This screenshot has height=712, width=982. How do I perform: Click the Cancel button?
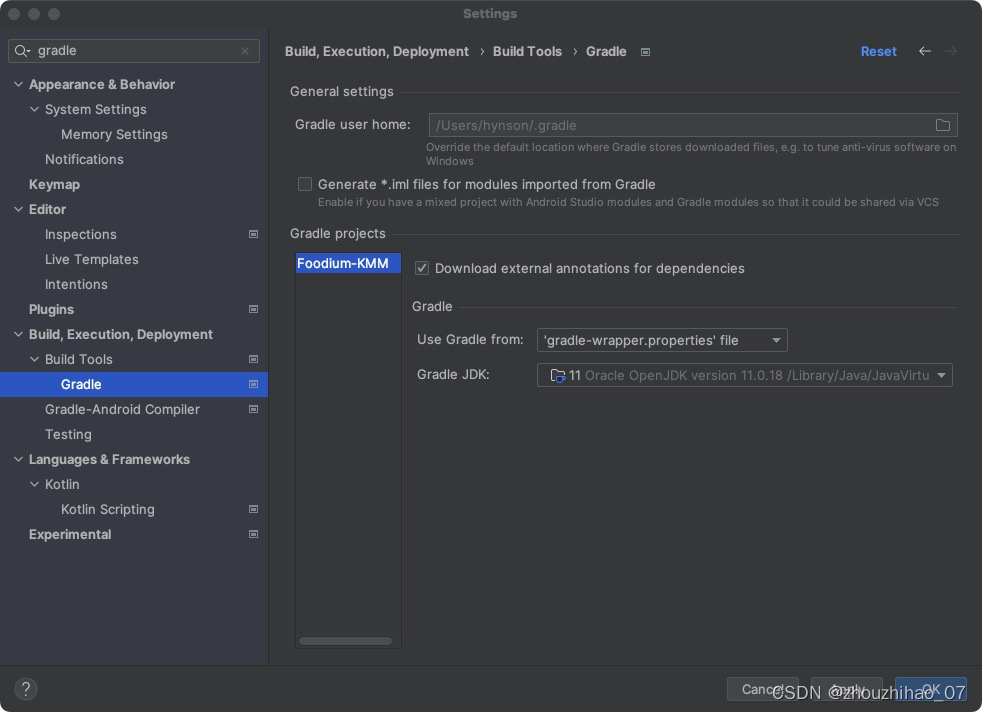coord(762,689)
